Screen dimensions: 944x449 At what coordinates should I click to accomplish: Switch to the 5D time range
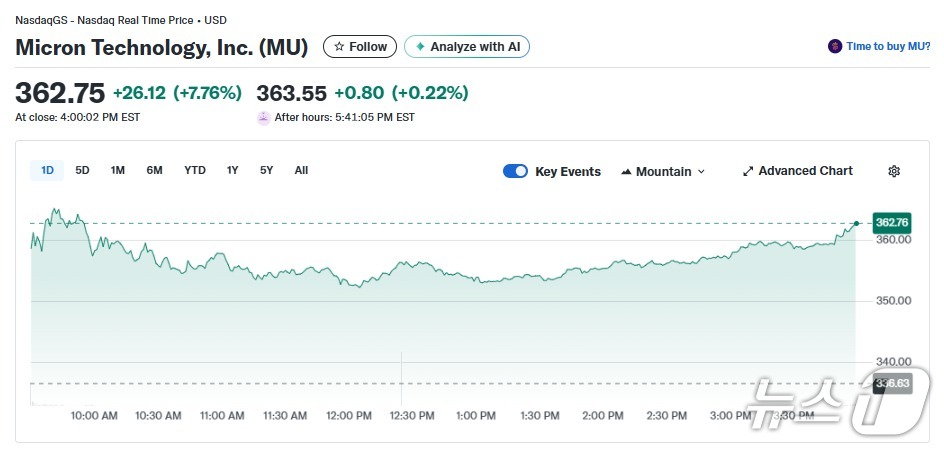(83, 170)
